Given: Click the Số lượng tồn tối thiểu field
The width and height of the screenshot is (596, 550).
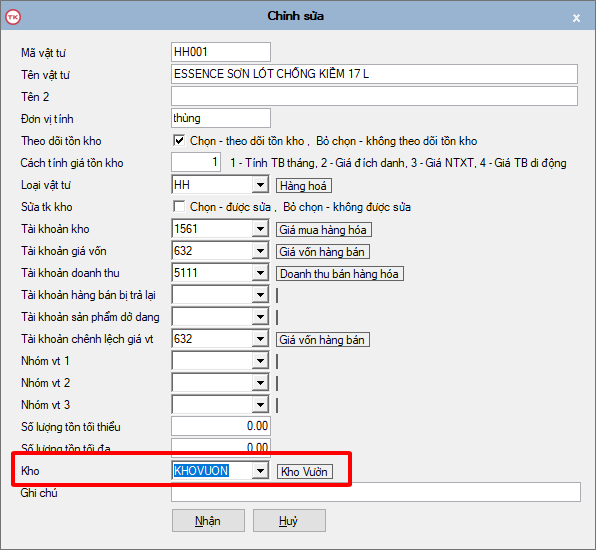Looking at the screenshot, I should pyautogui.click(x=221, y=426).
